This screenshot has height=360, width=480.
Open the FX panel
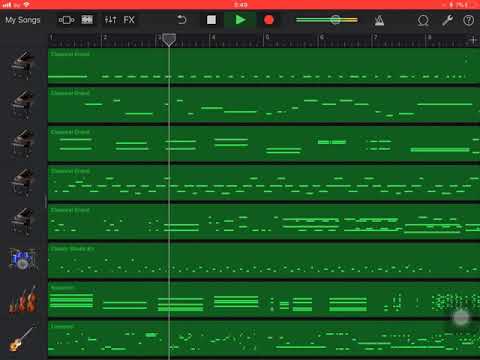tap(129, 20)
